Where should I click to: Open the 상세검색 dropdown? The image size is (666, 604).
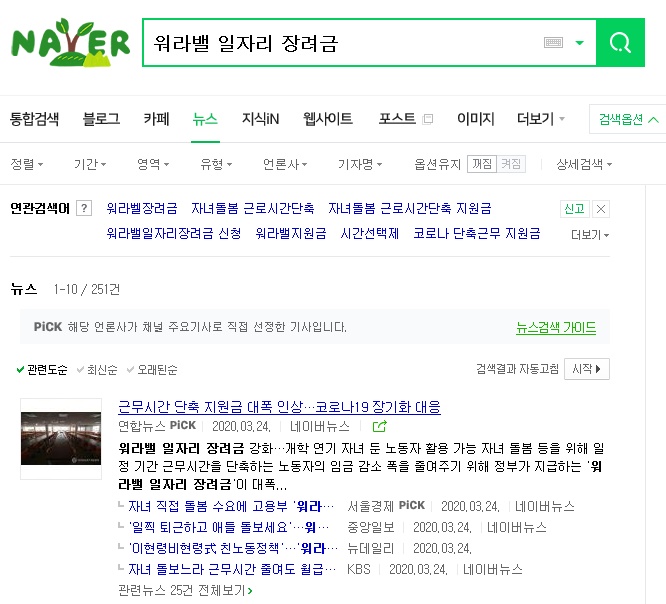(584, 164)
